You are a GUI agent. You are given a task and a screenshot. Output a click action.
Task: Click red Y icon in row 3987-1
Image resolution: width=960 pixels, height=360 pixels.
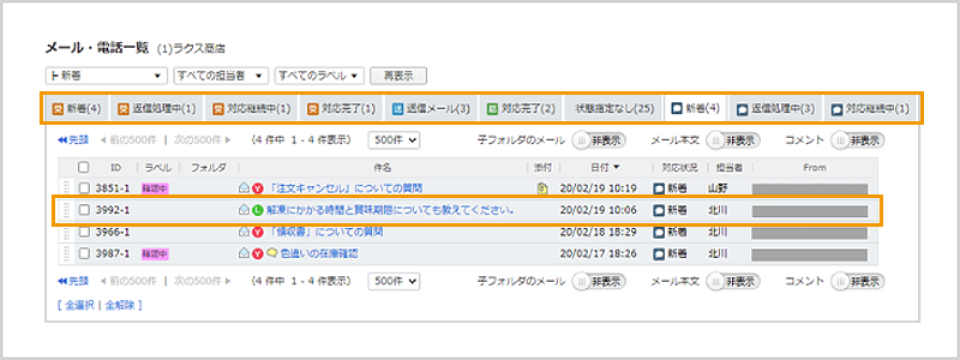pos(257,253)
